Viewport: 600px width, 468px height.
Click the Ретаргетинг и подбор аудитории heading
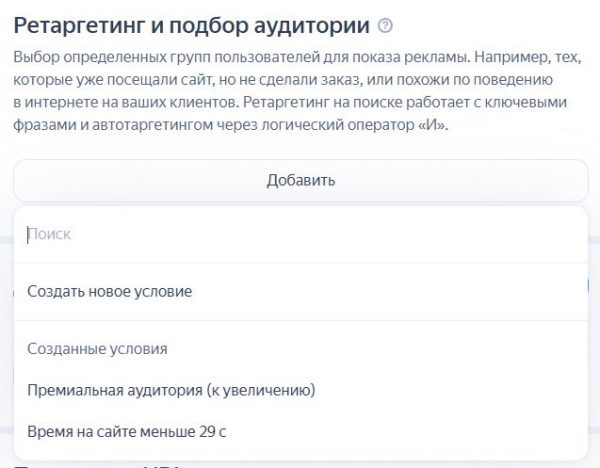point(191,23)
